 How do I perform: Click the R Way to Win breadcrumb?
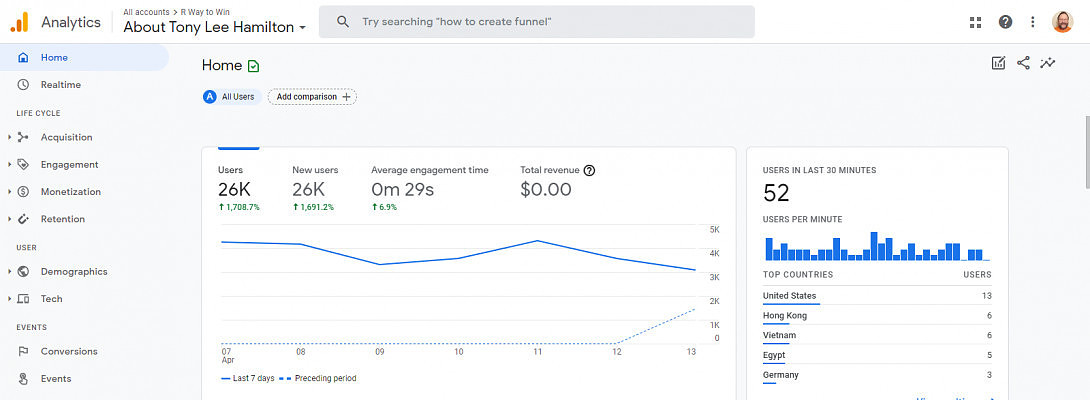click(204, 12)
